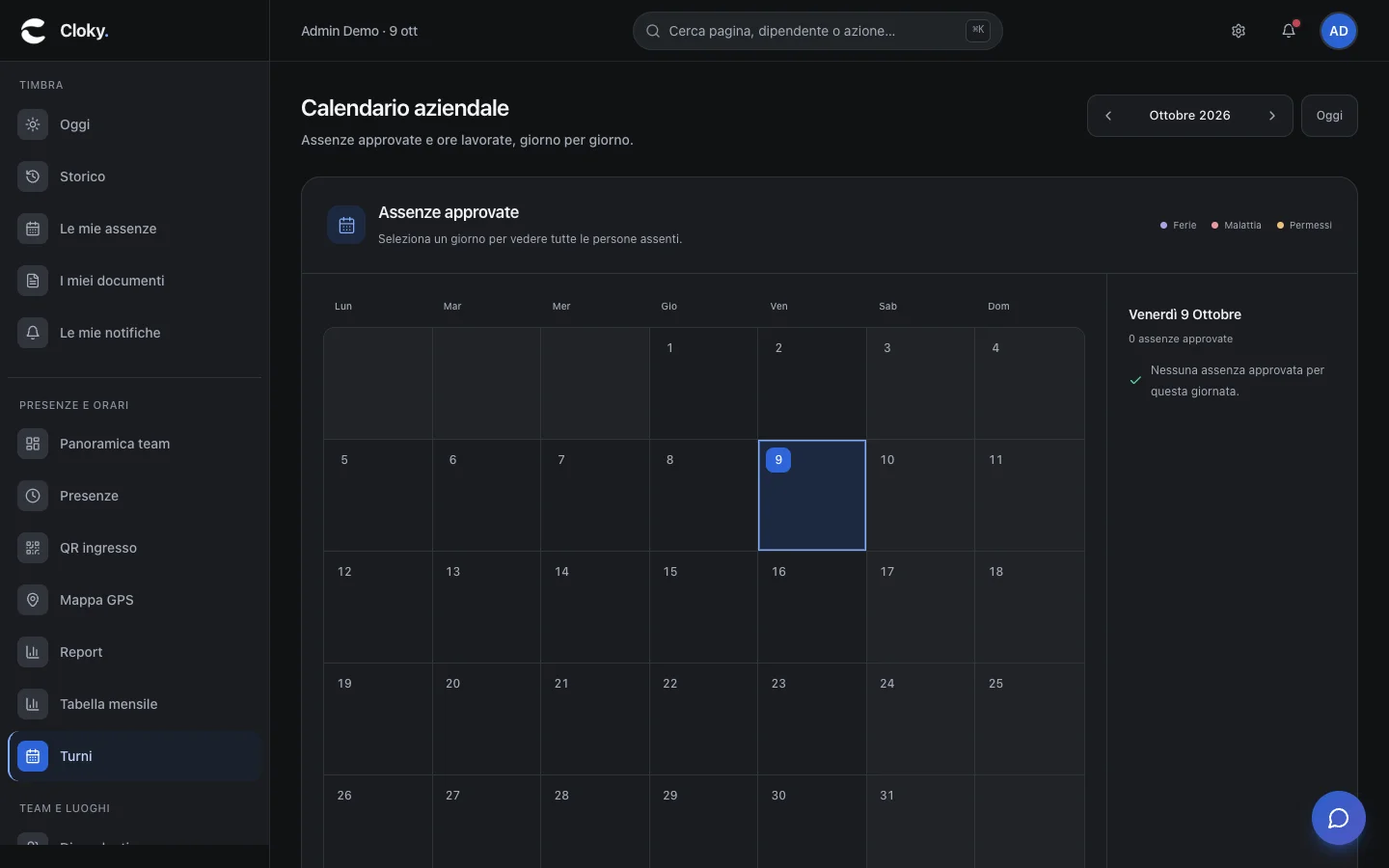
Task: Click the Calendario aziendale title
Action: tap(405, 108)
